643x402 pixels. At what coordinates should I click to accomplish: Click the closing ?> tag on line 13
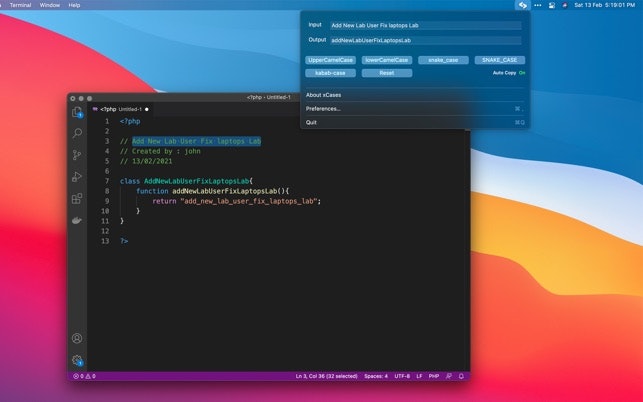point(124,241)
